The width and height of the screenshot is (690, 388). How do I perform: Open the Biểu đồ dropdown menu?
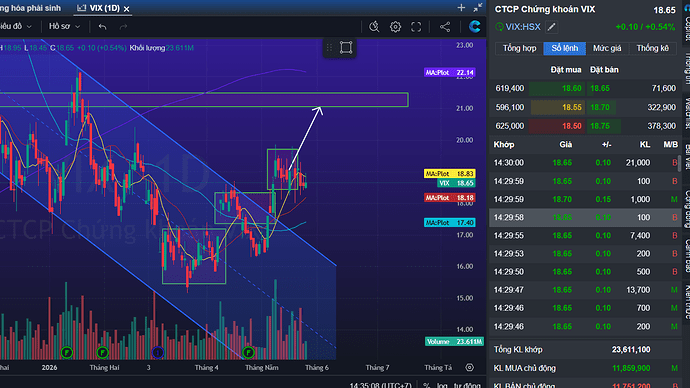16,26
